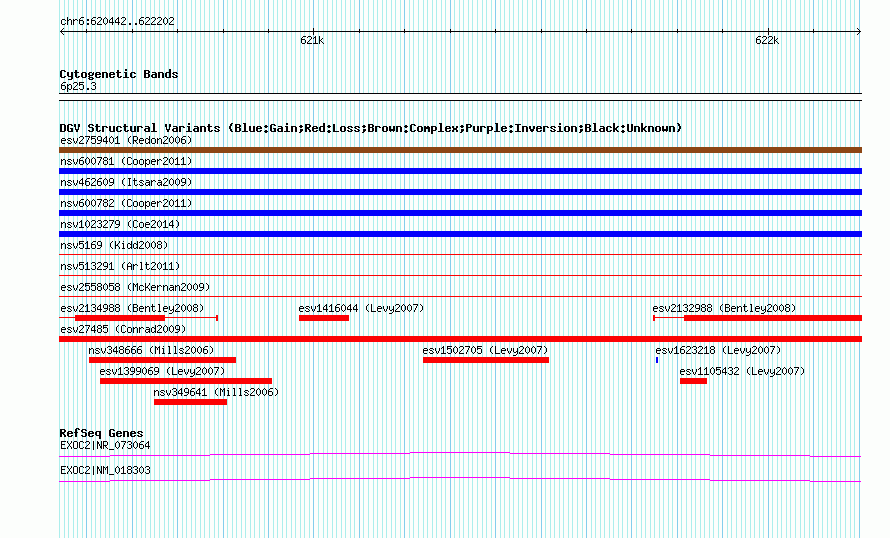Open esv2134988 (Bentley2008) variant label
Screen dimensions: 890x538
tap(132, 308)
